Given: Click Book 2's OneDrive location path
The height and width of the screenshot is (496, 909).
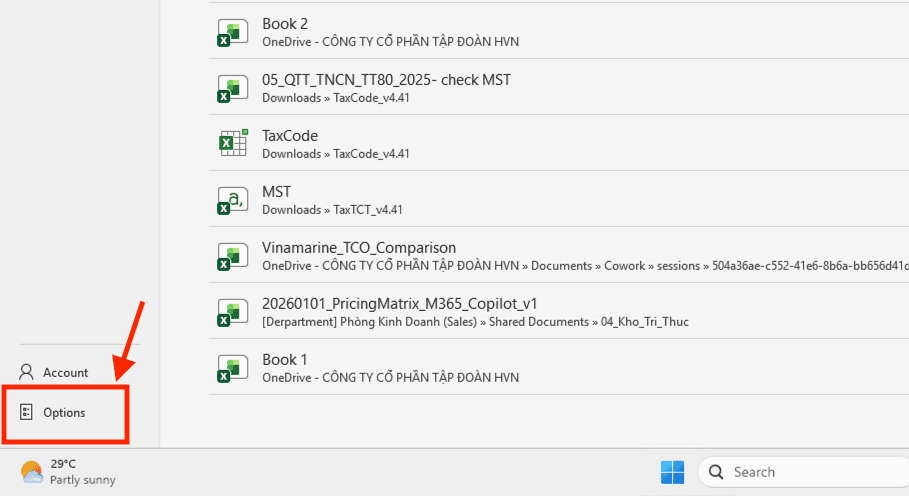Looking at the screenshot, I should click(x=390, y=42).
